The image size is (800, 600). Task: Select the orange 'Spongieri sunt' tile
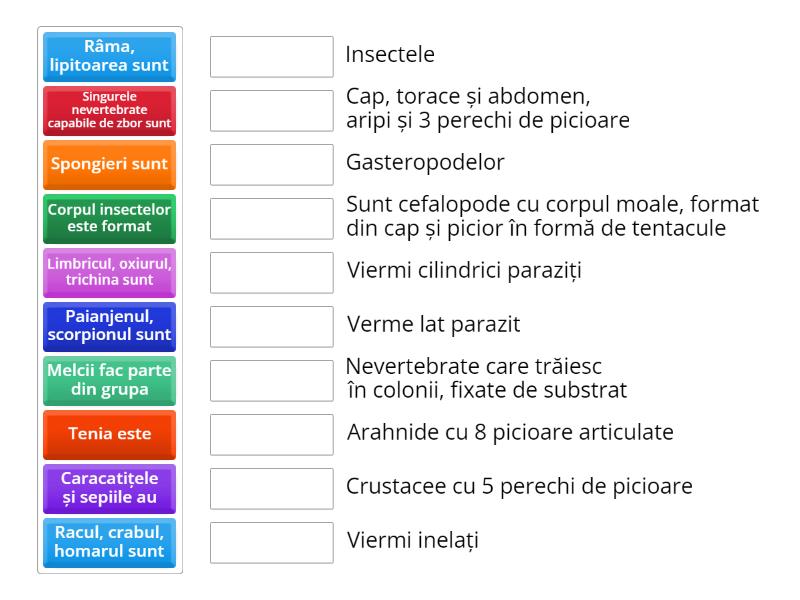coord(110,164)
